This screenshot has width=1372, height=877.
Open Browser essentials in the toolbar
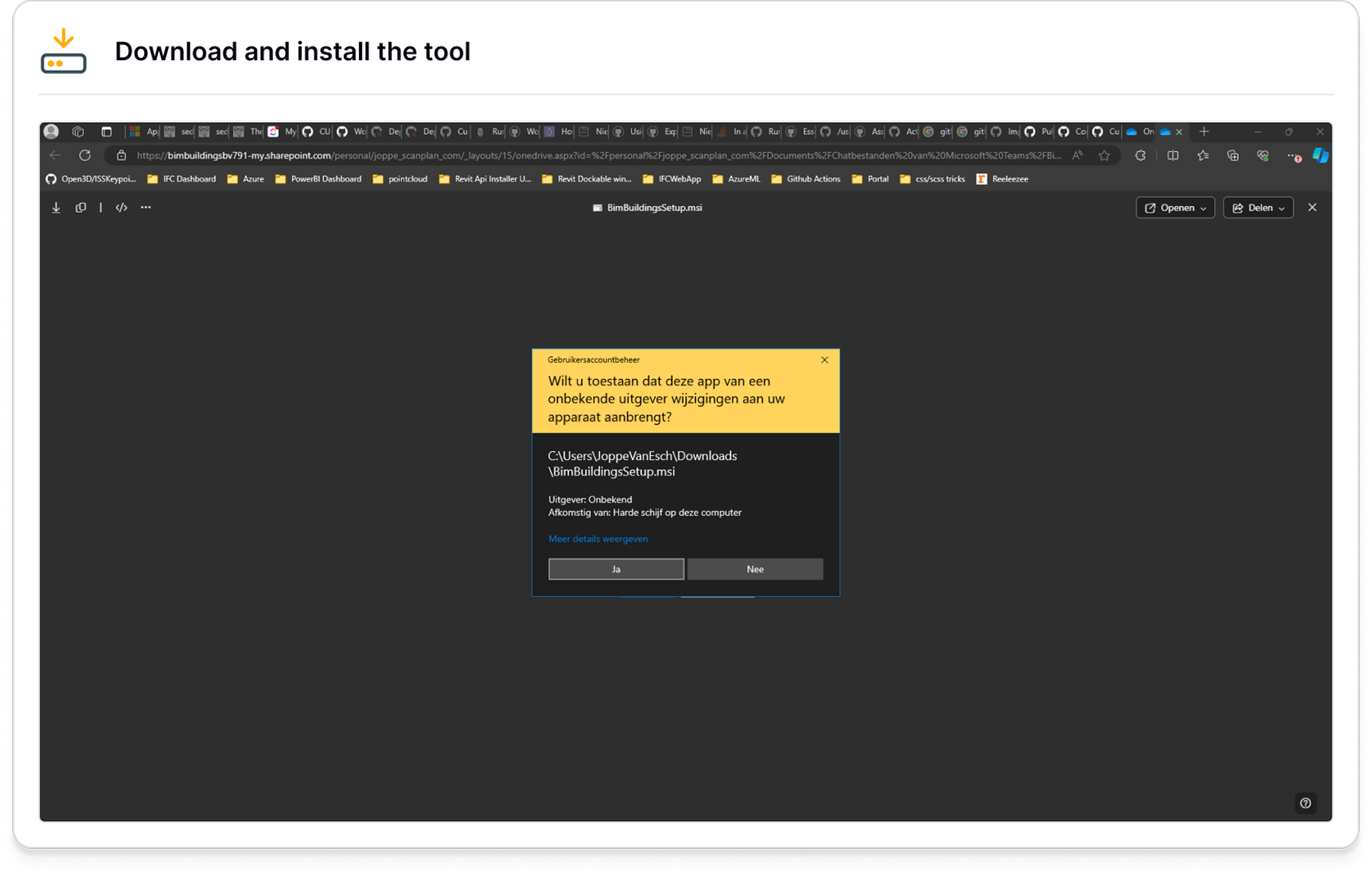1262,156
